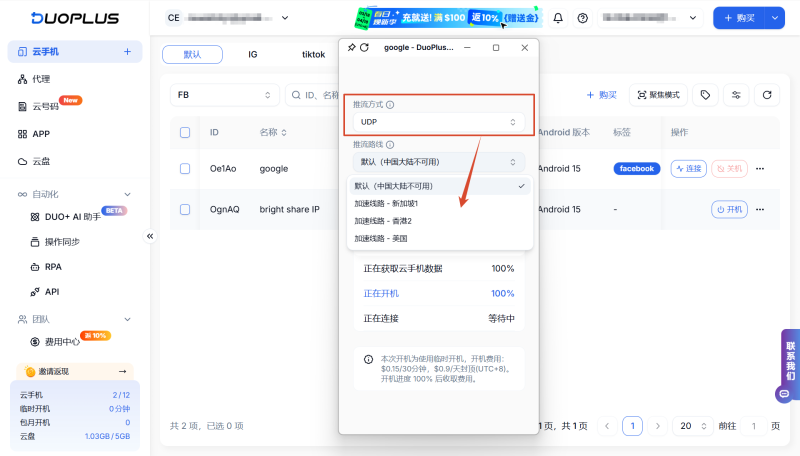Toggle the select-all header checkbox
Viewport: 800px width, 456px height.
pyautogui.click(x=185, y=132)
